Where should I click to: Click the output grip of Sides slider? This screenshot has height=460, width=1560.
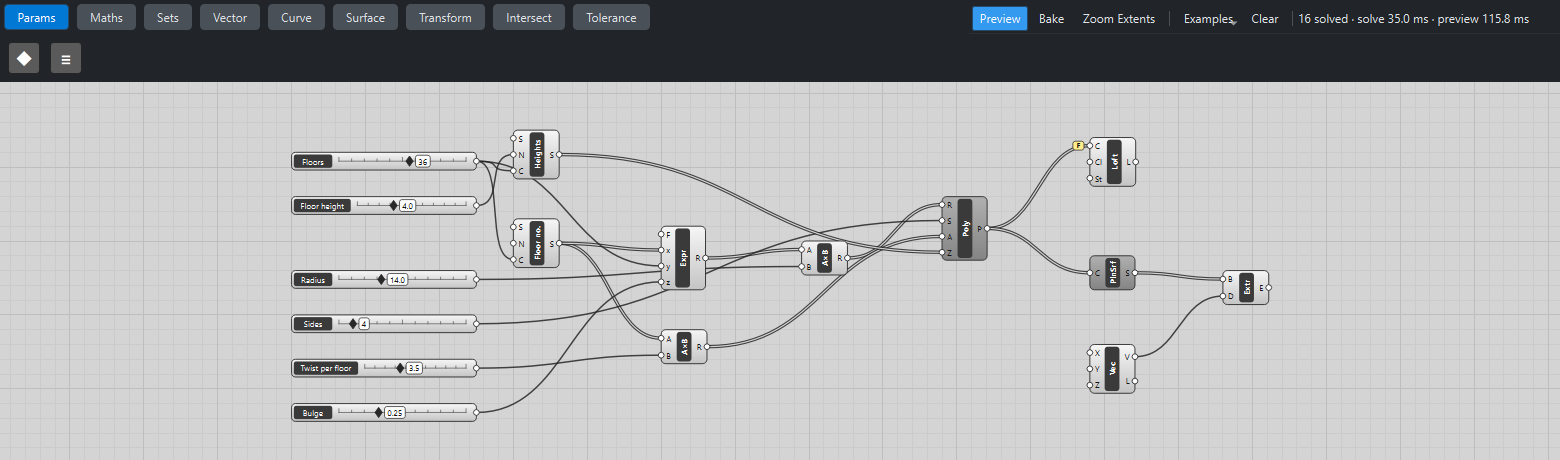(x=476, y=323)
